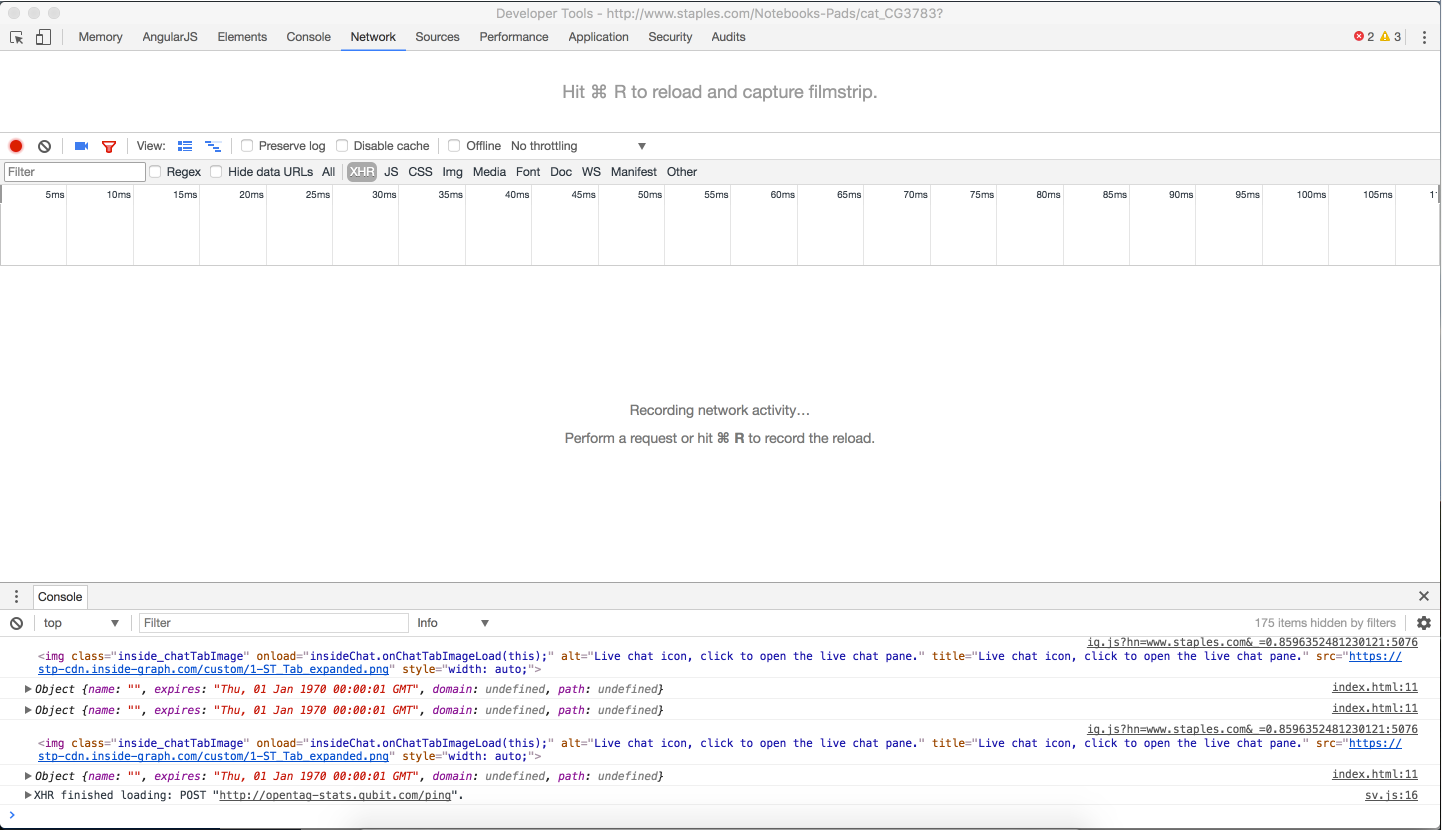Image resolution: width=1442 pixels, height=830 pixels.
Task: Activate the inspect element cursor
Action: click(16, 36)
